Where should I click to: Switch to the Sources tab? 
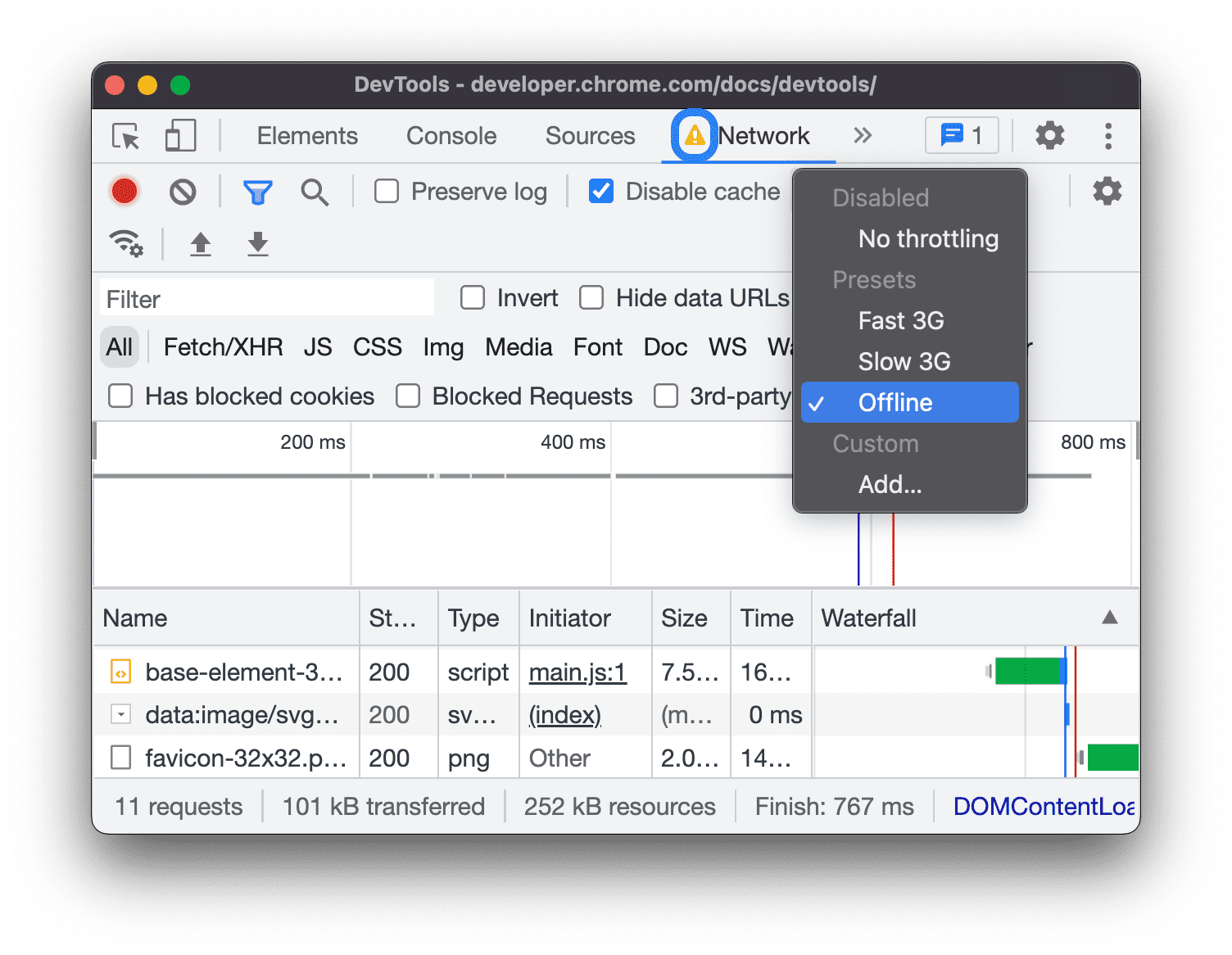tap(590, 136)
